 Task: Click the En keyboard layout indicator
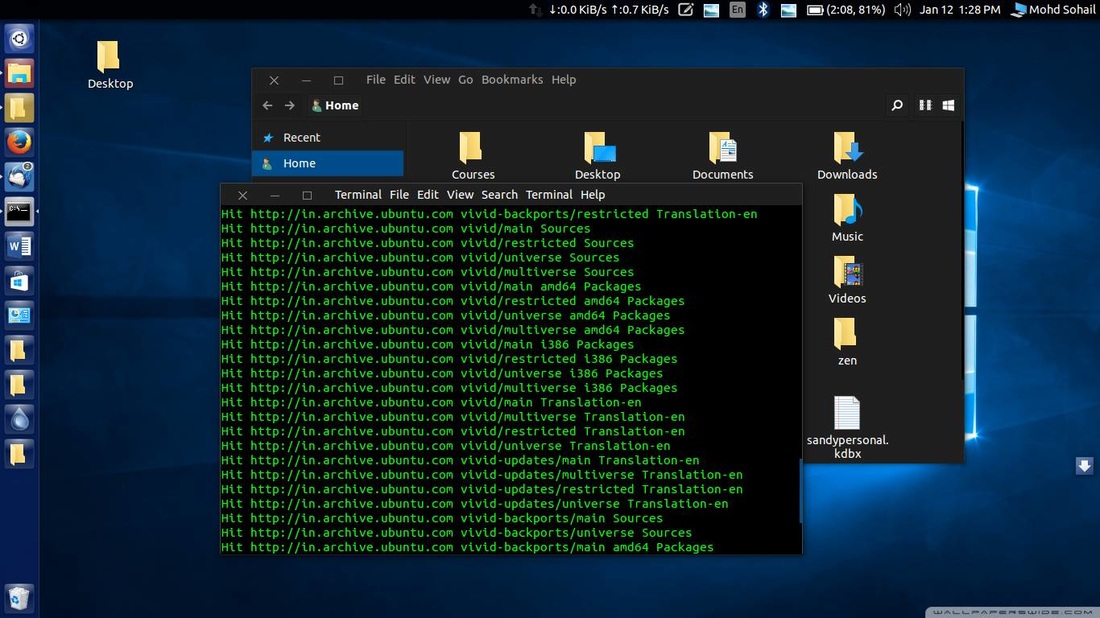[x=737, y=10]
